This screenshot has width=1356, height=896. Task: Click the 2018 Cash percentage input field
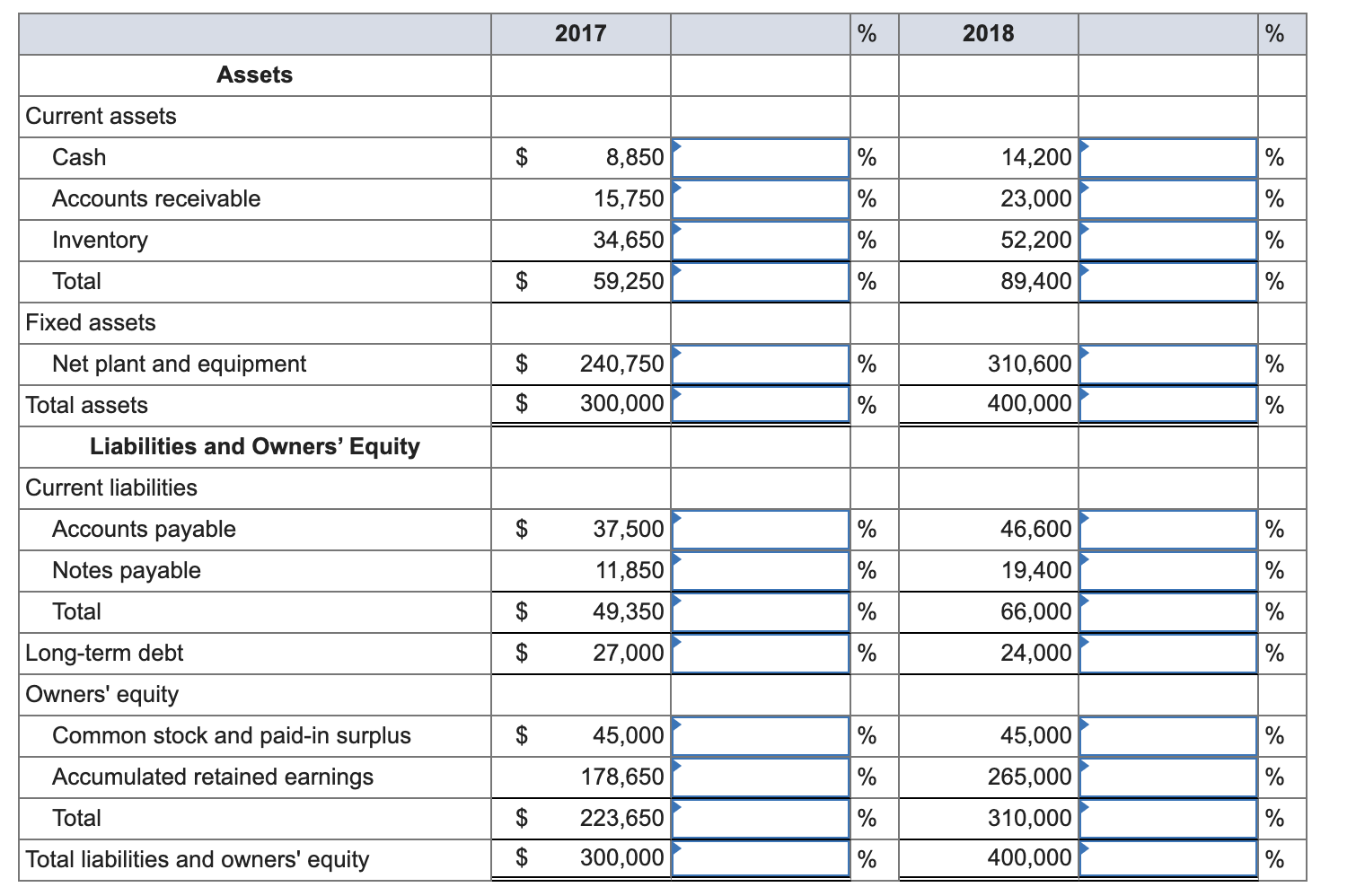1168,158
